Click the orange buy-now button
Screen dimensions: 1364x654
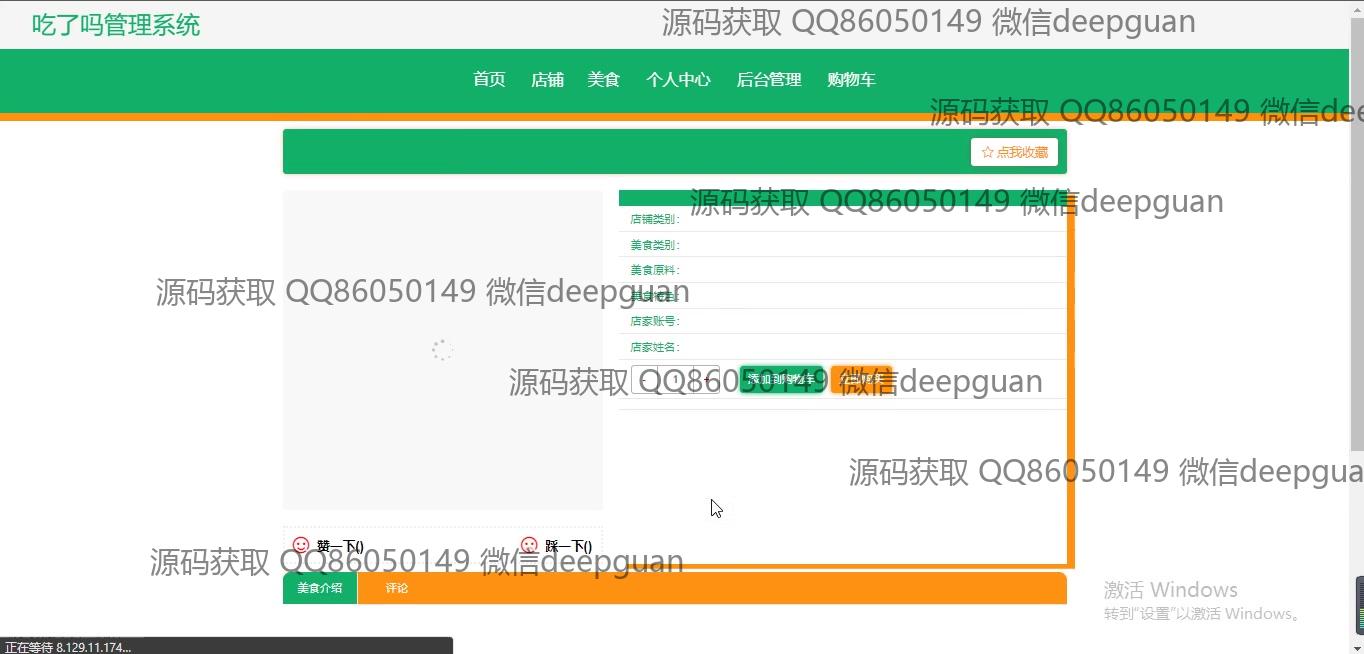(x=861, y=380)
